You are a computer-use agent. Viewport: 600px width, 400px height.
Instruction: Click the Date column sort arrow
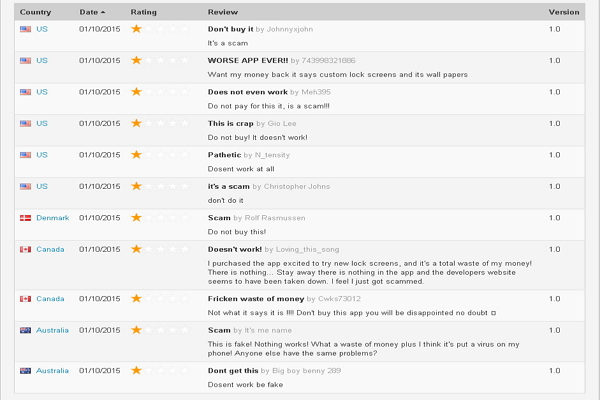tap(103, 12)
